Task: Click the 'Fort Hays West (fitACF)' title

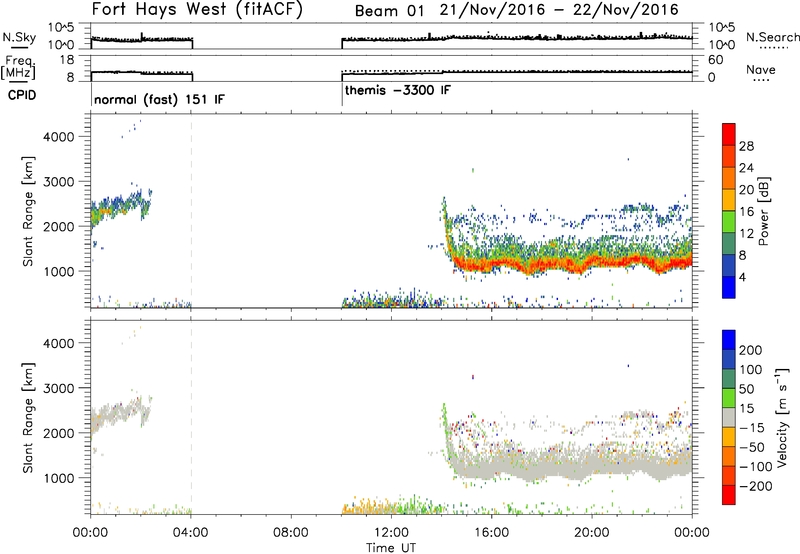Action: tap(196, 10)
